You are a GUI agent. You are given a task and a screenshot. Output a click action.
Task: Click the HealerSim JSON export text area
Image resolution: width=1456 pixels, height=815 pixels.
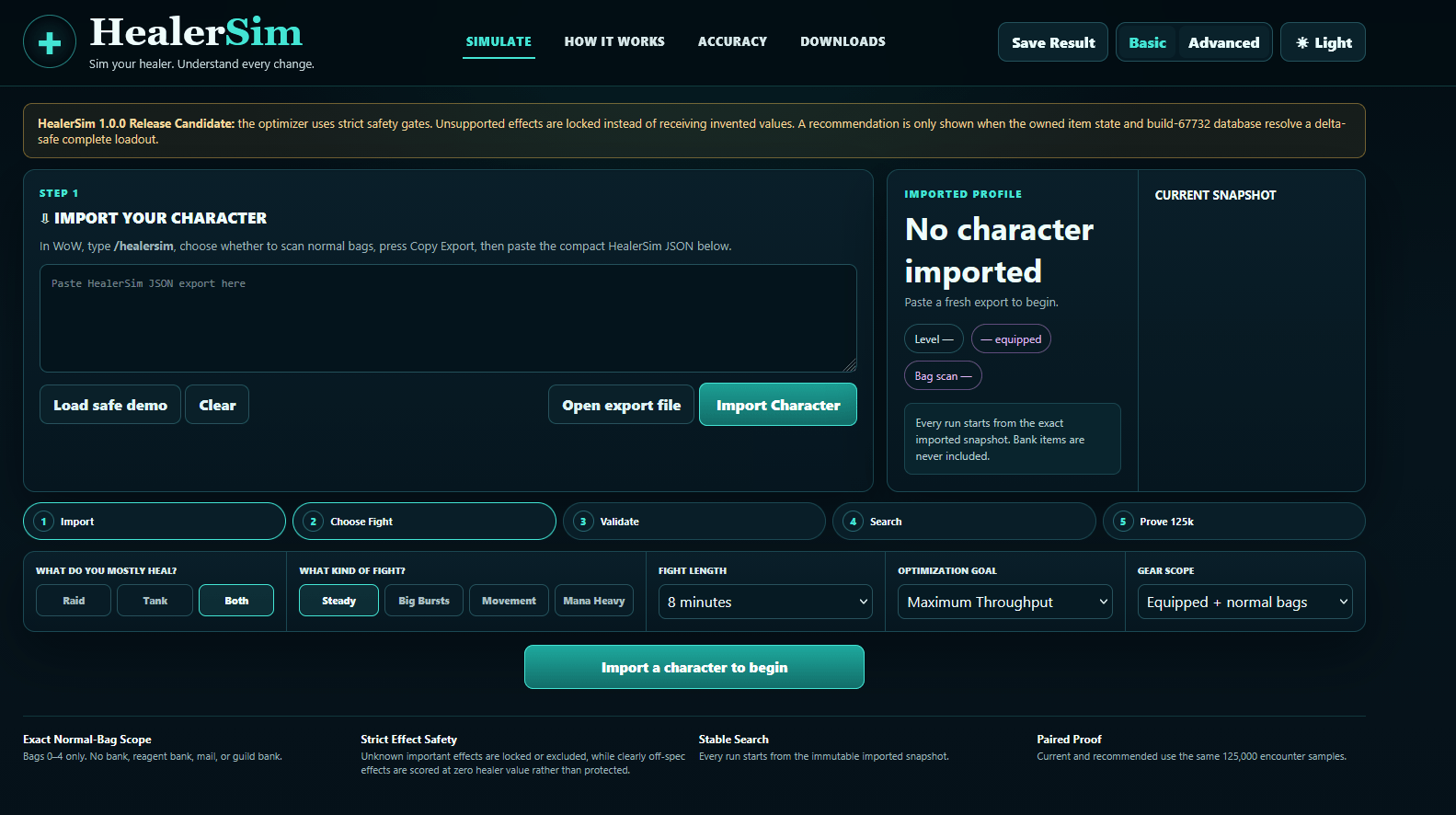[x=448, y=318]
